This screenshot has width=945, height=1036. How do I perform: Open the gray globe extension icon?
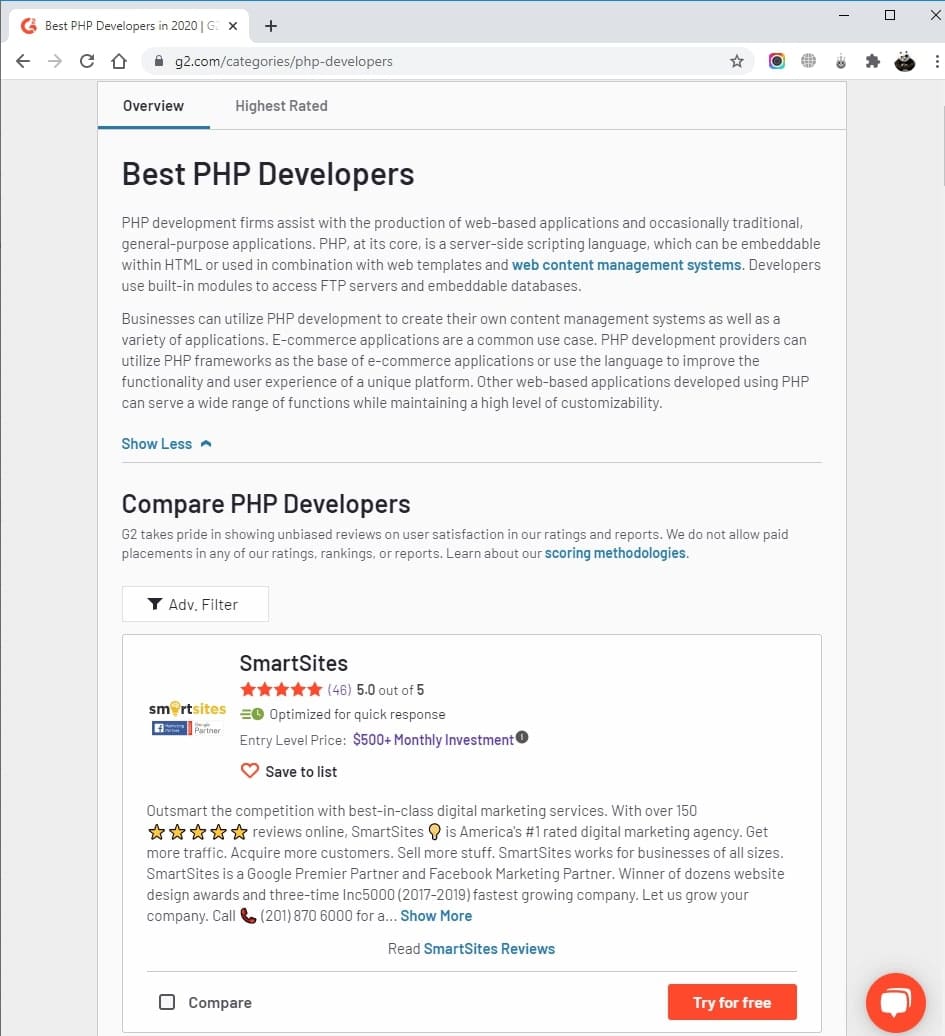808,61
